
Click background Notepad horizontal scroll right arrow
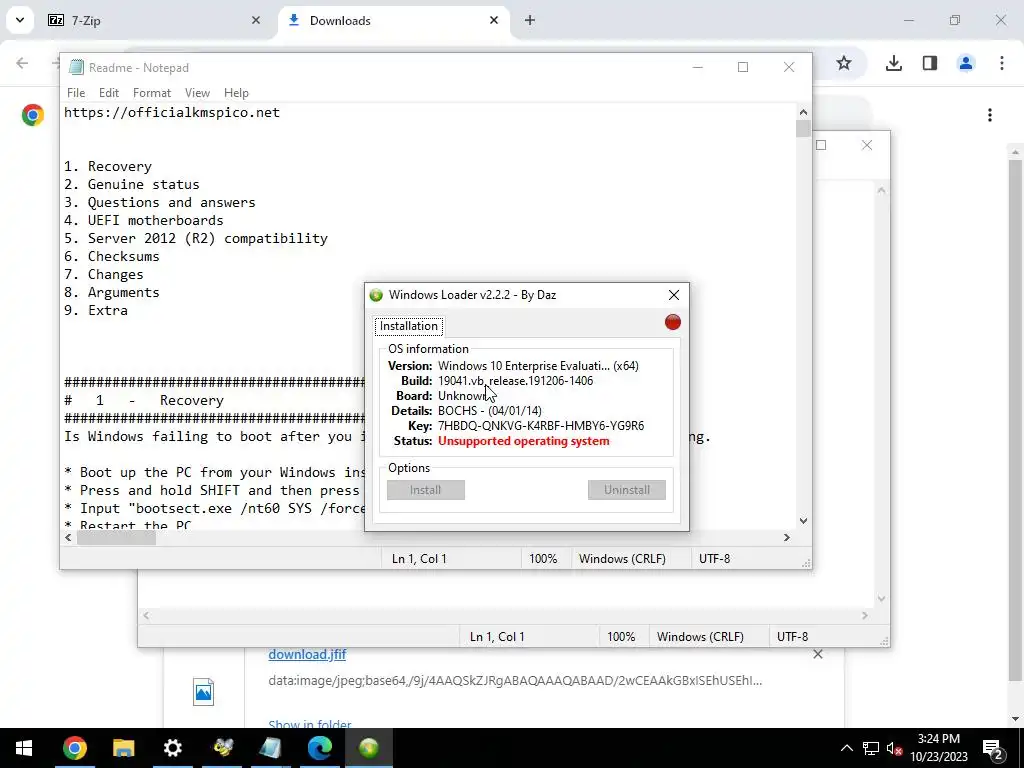[x=865, y=615]
